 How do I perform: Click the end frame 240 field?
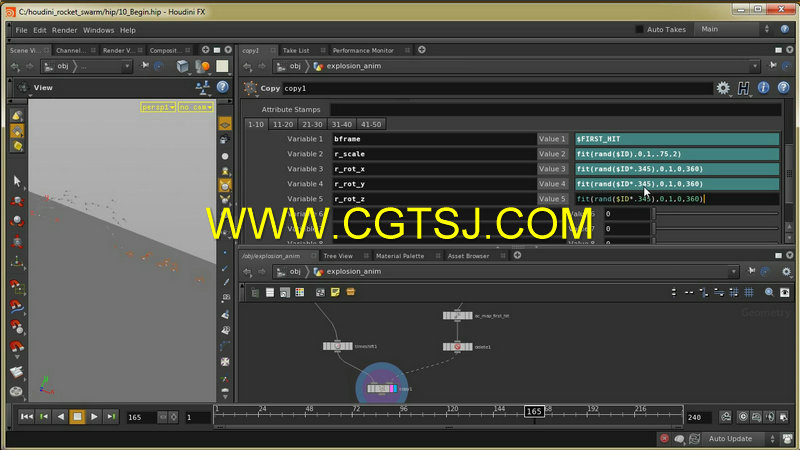tap(699, 417)
